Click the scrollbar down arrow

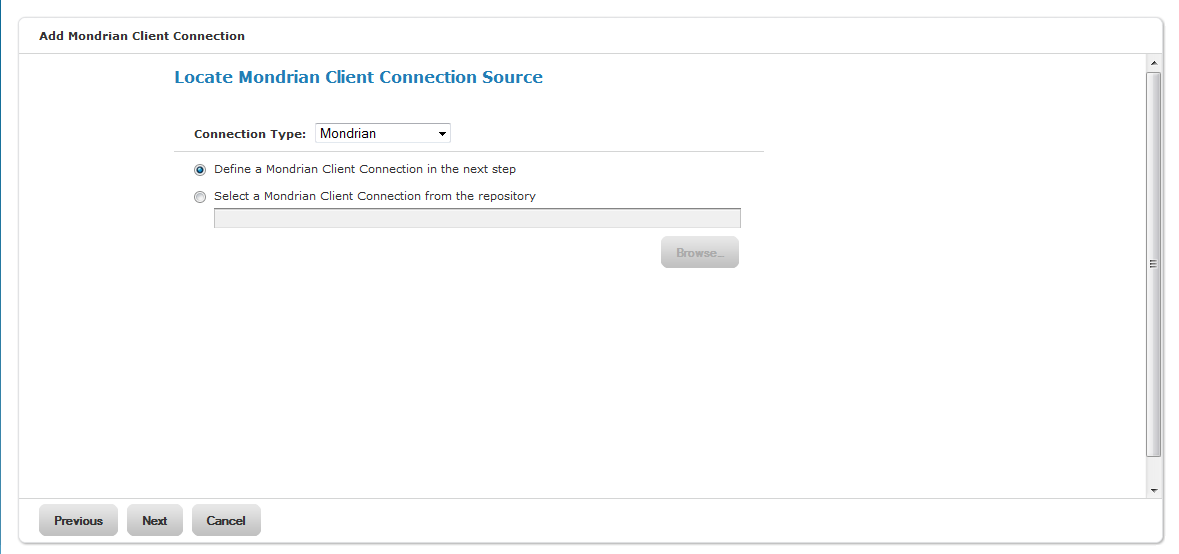point(1154,490)
